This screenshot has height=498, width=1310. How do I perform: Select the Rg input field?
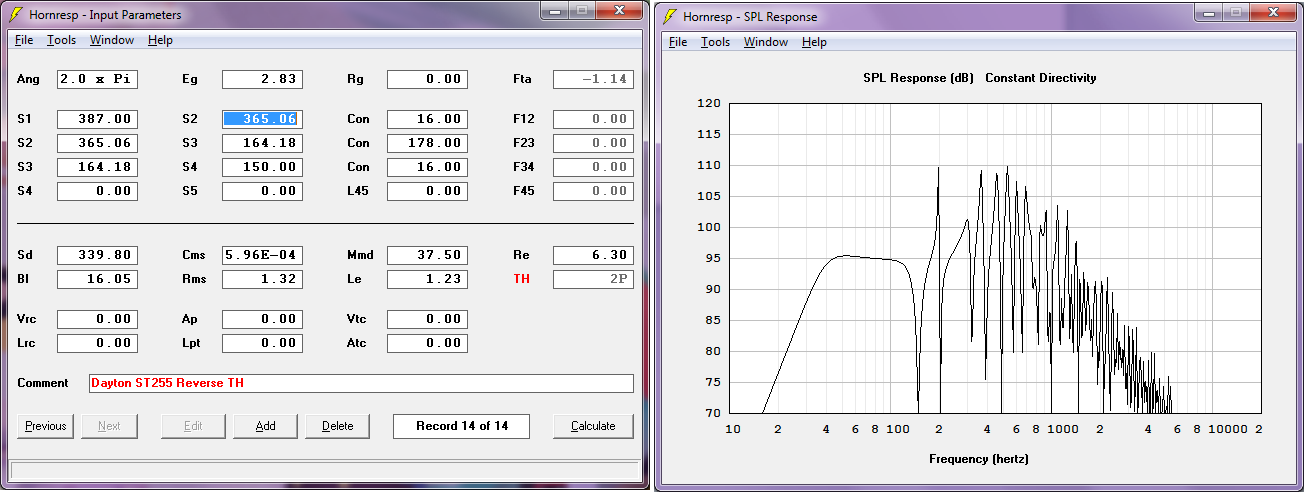click(427, 79)
